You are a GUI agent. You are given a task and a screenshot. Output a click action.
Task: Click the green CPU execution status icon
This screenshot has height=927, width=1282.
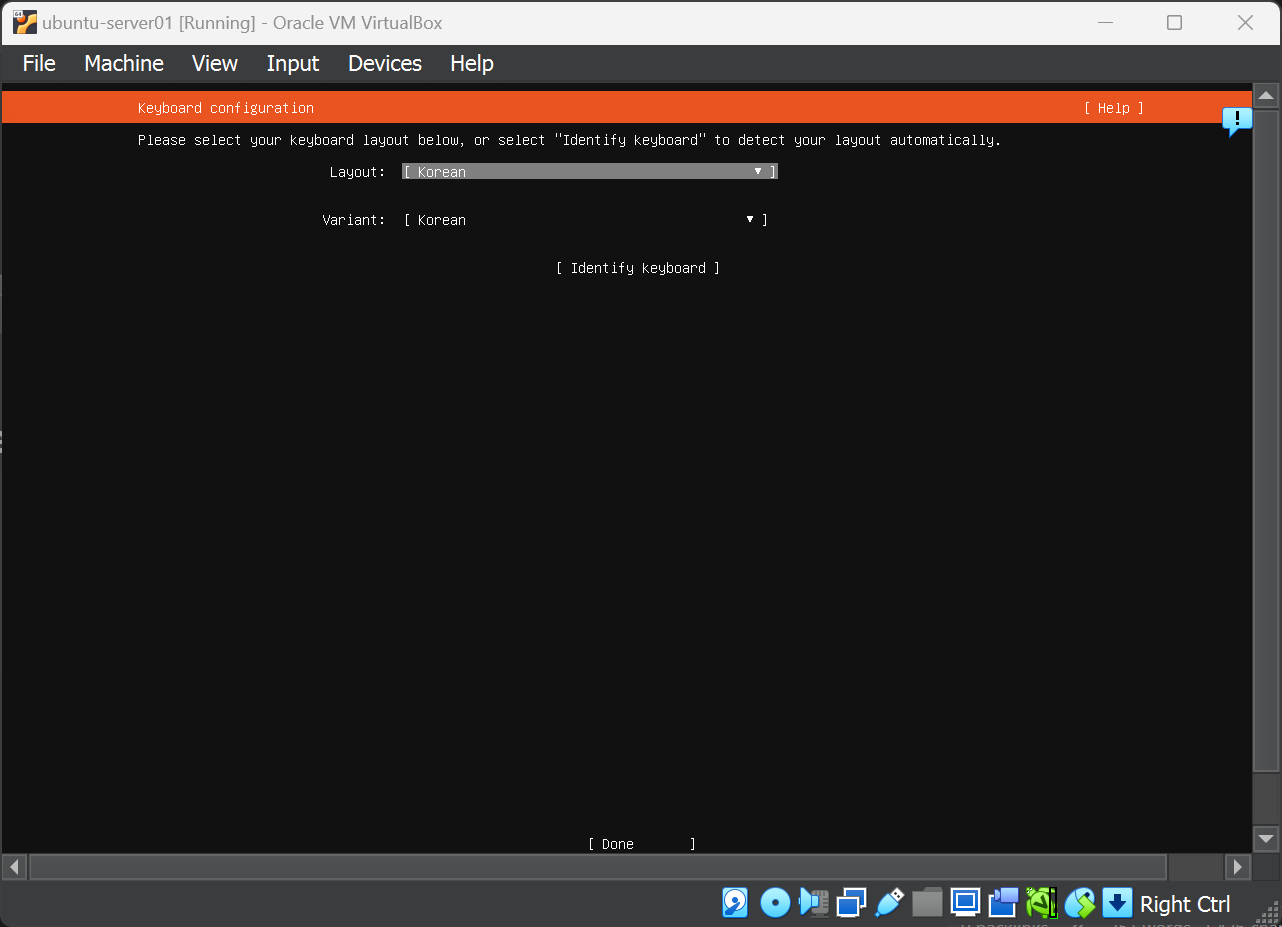click(x=1042, y=903)
